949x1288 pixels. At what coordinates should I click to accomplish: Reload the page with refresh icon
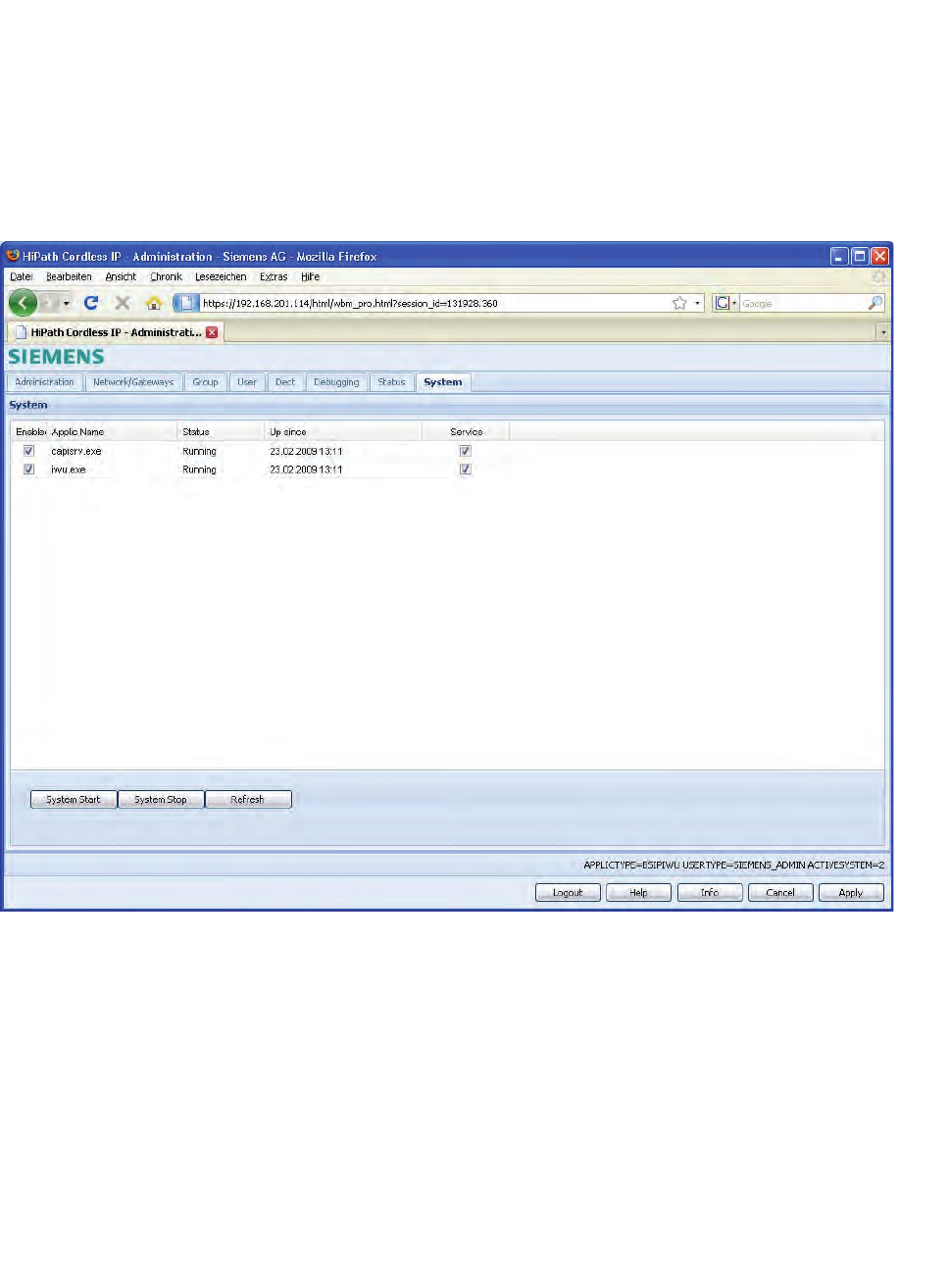click(x=91, y=303)
